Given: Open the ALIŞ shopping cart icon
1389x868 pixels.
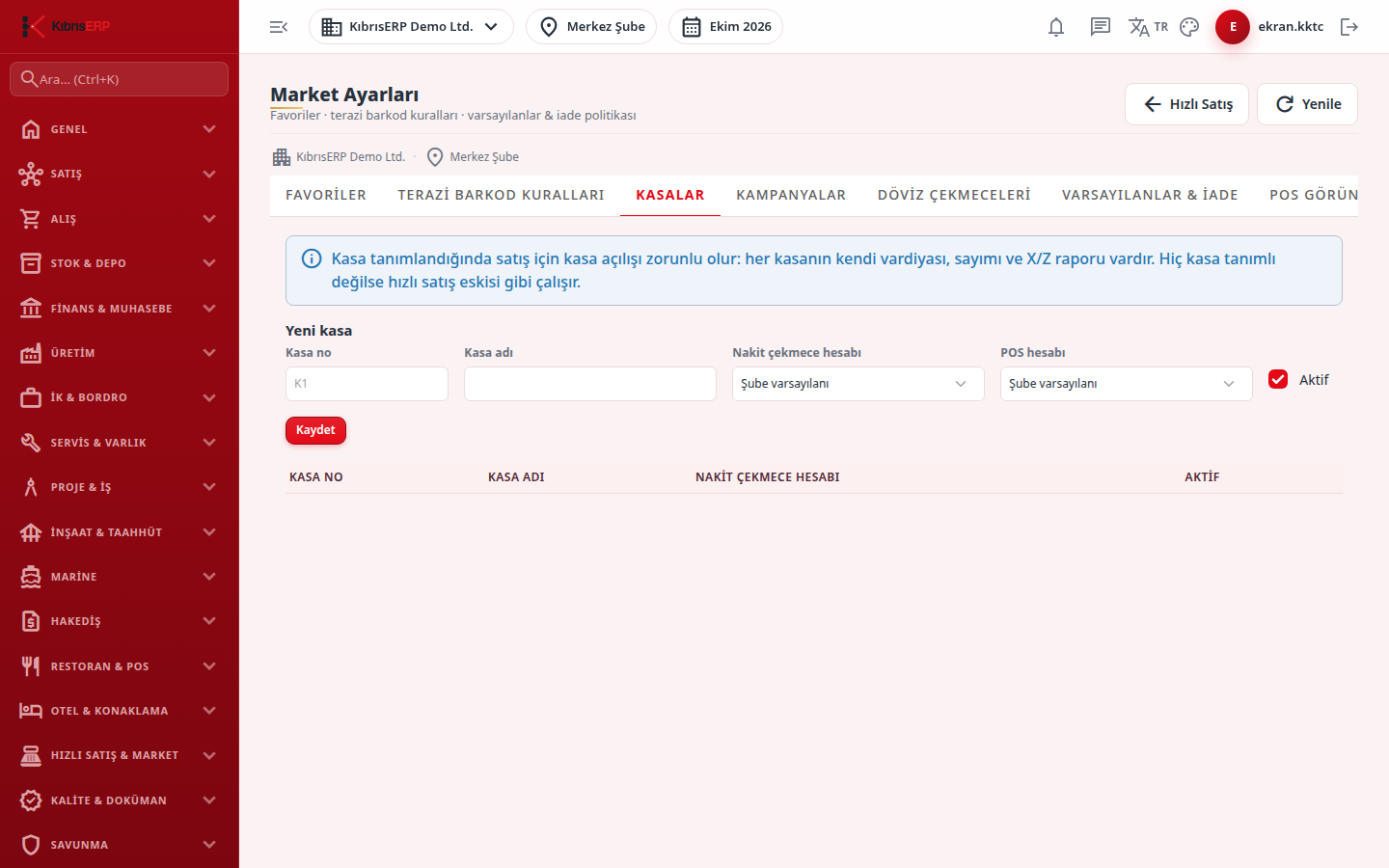Looking at the screenshot, I should [x=31, y=219].
